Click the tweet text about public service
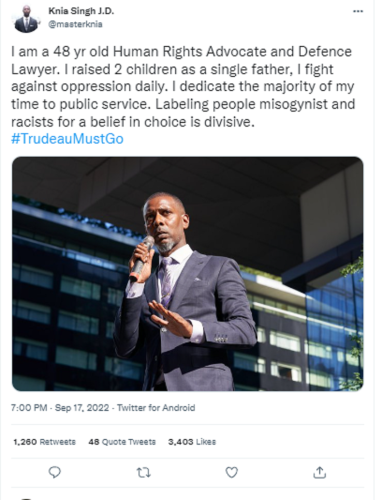This screenshot has width=382, height=500. coord(183,87)
